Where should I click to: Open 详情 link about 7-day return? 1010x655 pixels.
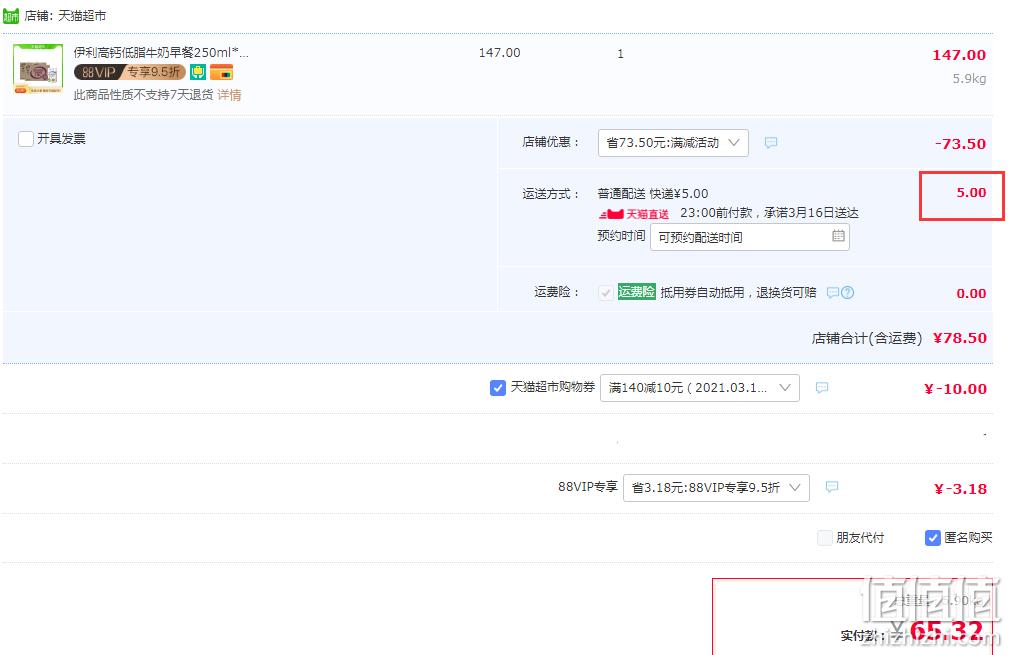coord(229,95)
